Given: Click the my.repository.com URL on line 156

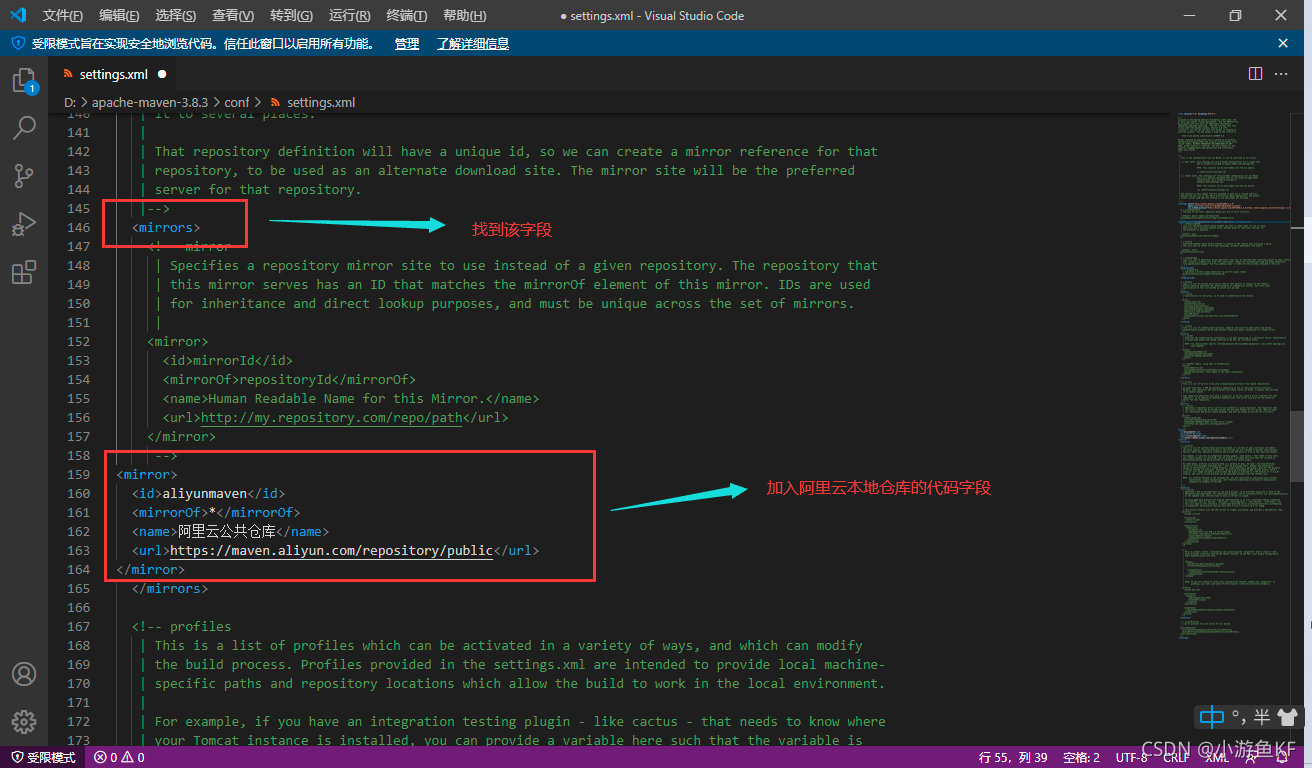Looking at the screenshot, I should point(331,417).
